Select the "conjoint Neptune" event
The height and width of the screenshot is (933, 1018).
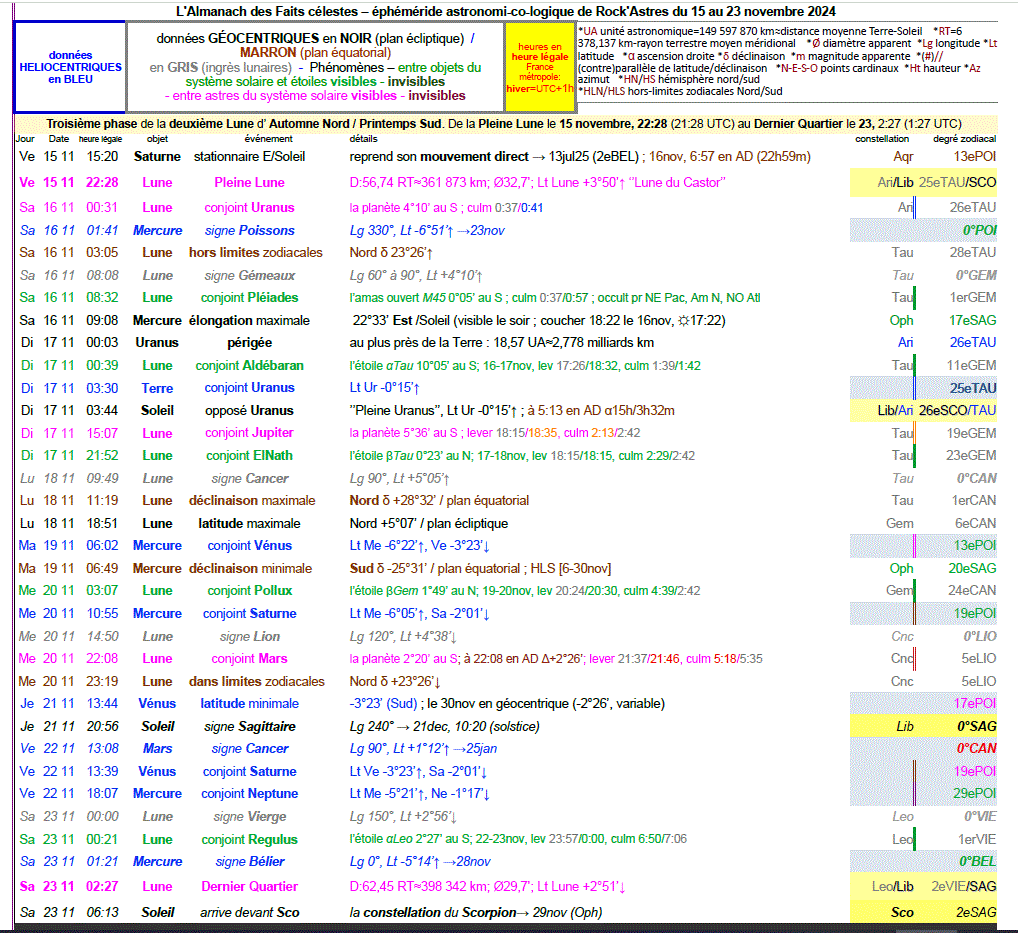click(249, 794)
